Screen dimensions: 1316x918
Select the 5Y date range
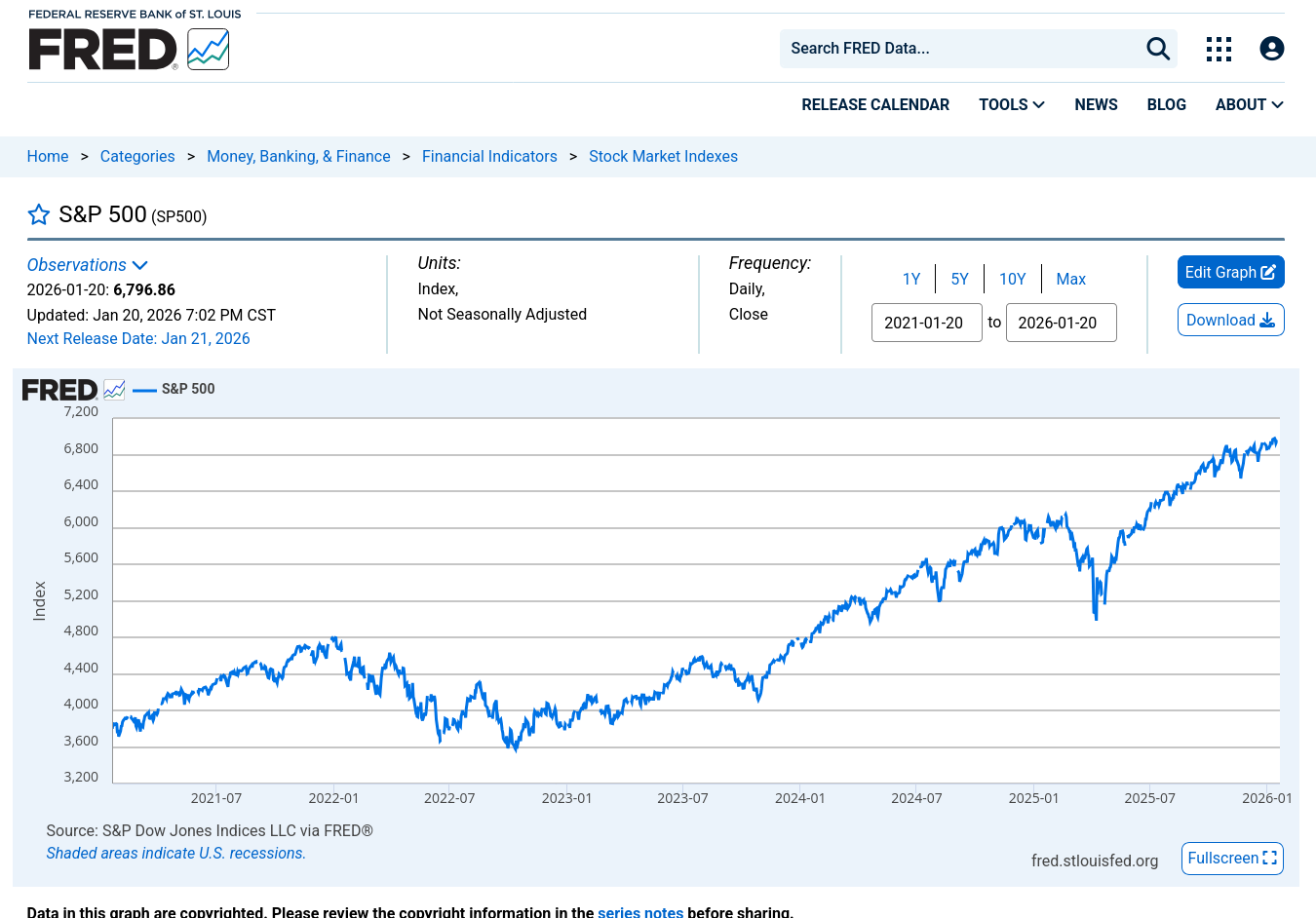click(959, 280)
